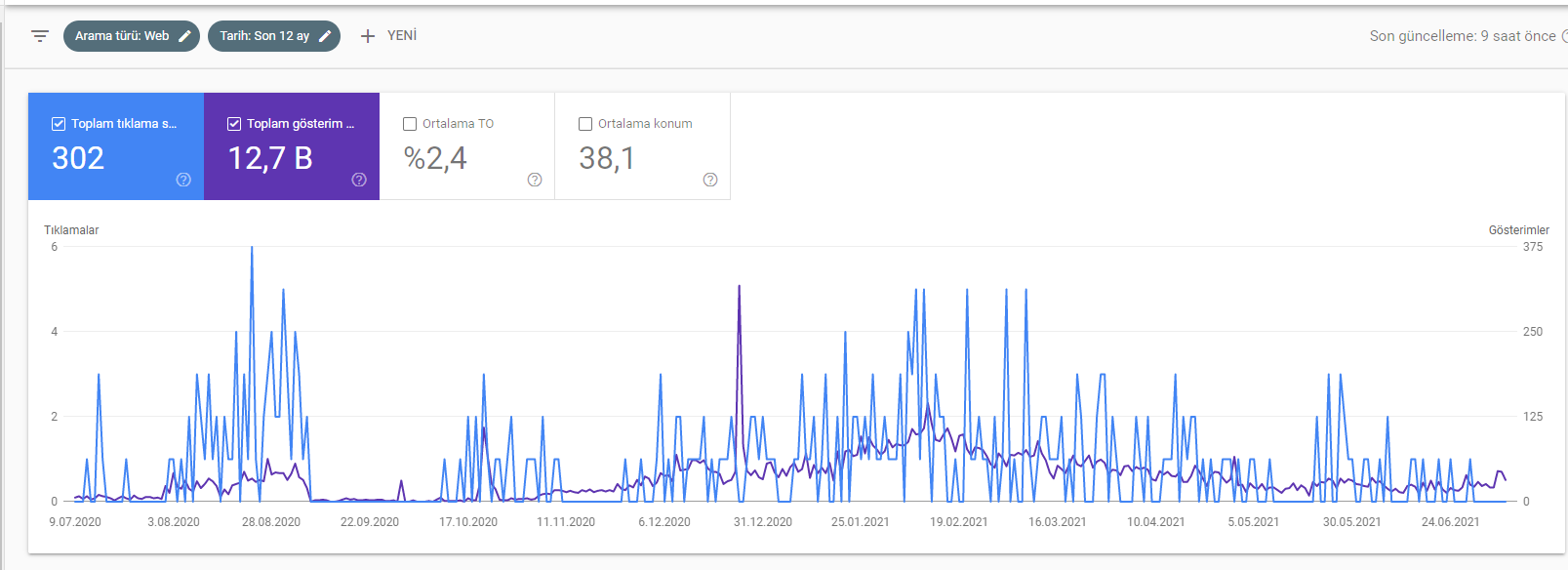Screen dimensions: 1568x570
Task: Click the 250 impressions axis value
Action: (1533, 332)
